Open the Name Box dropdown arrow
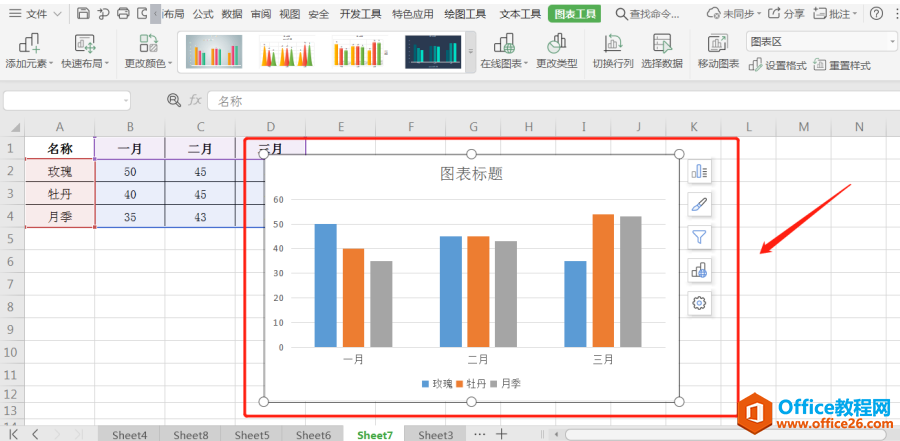900x441 pixels. point(126,101)
